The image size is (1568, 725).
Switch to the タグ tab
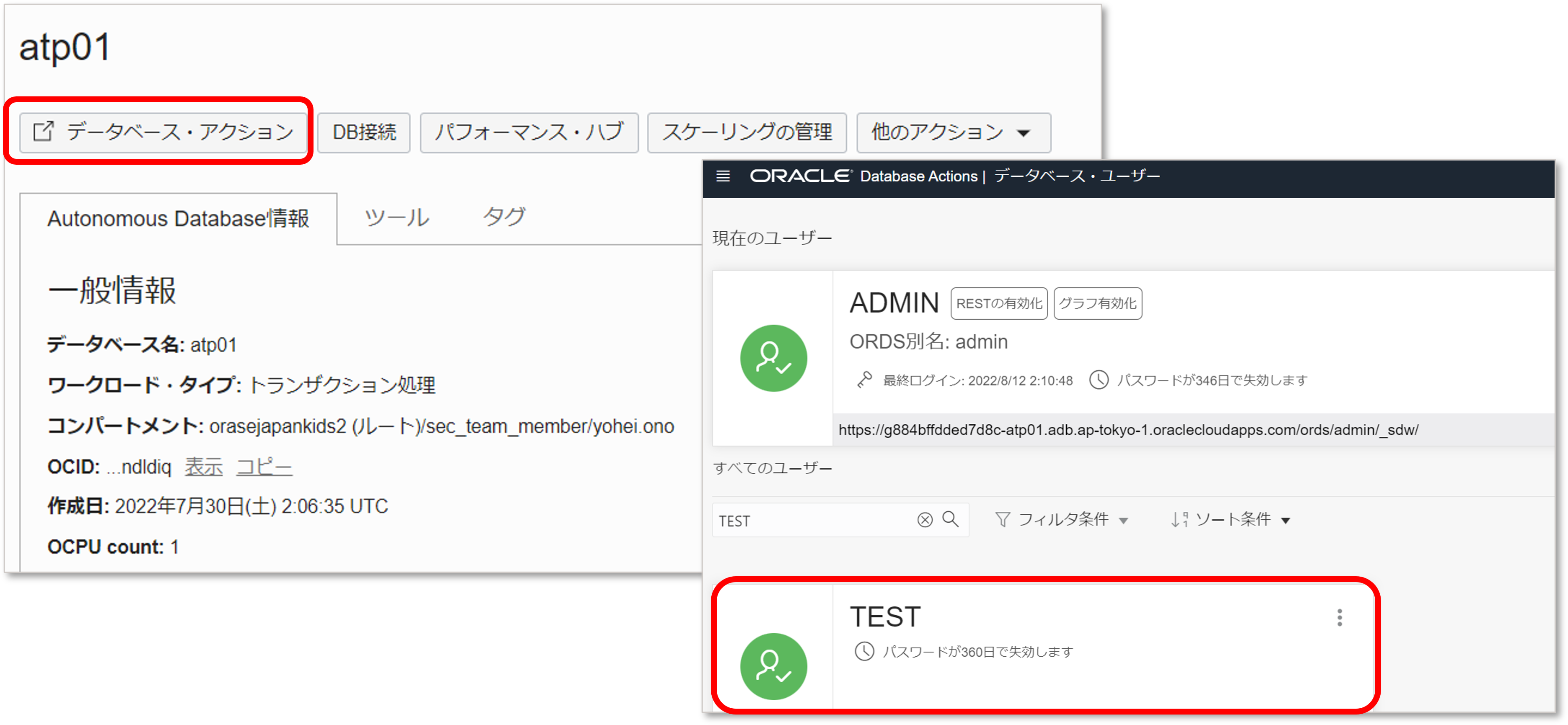(505, 217)
